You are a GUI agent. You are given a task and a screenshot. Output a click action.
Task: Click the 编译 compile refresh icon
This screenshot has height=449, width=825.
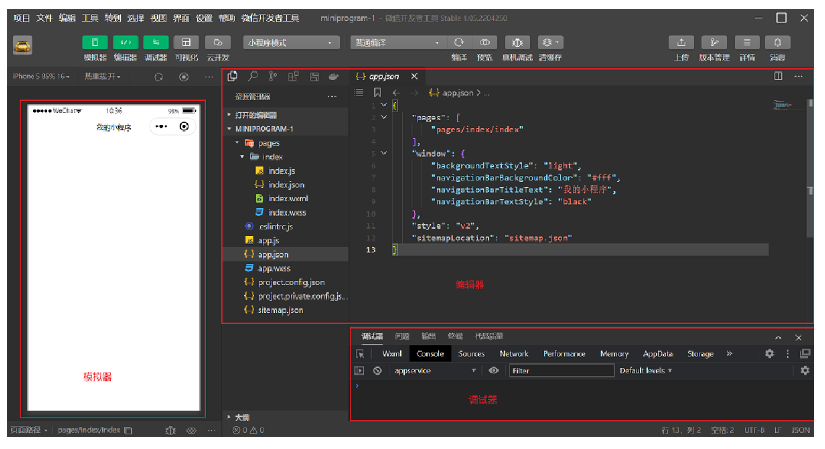(459, 42)
